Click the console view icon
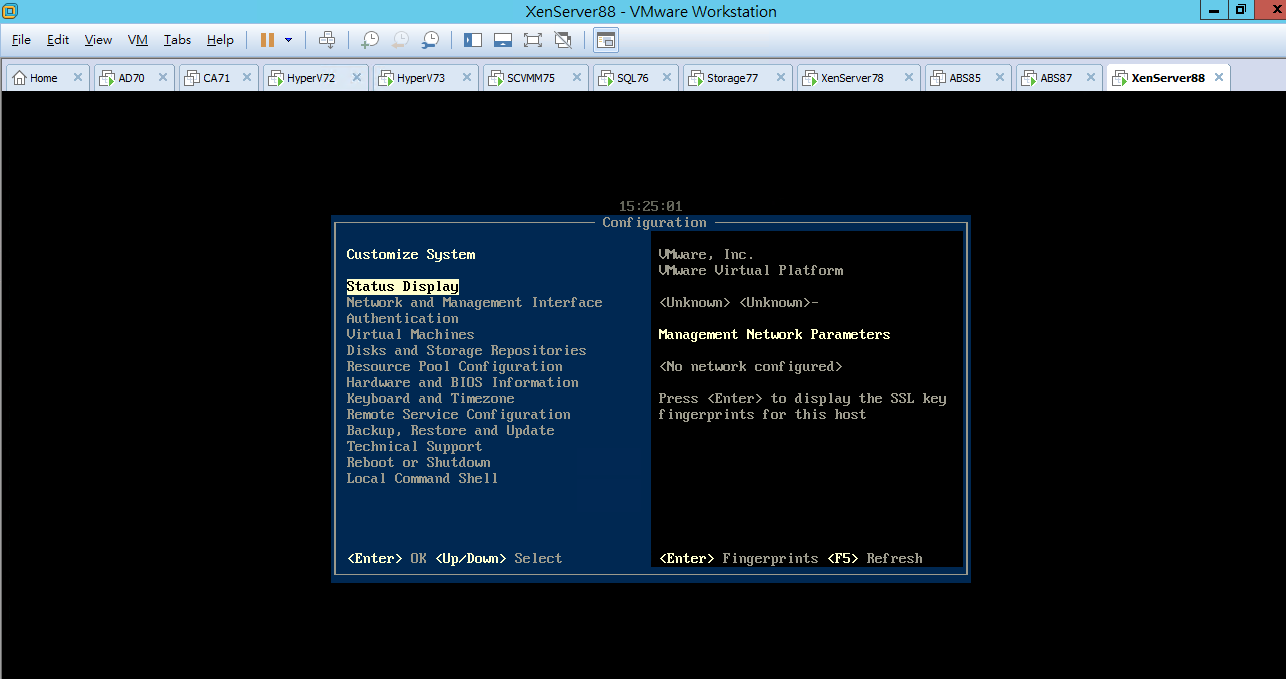 point(606,40)
